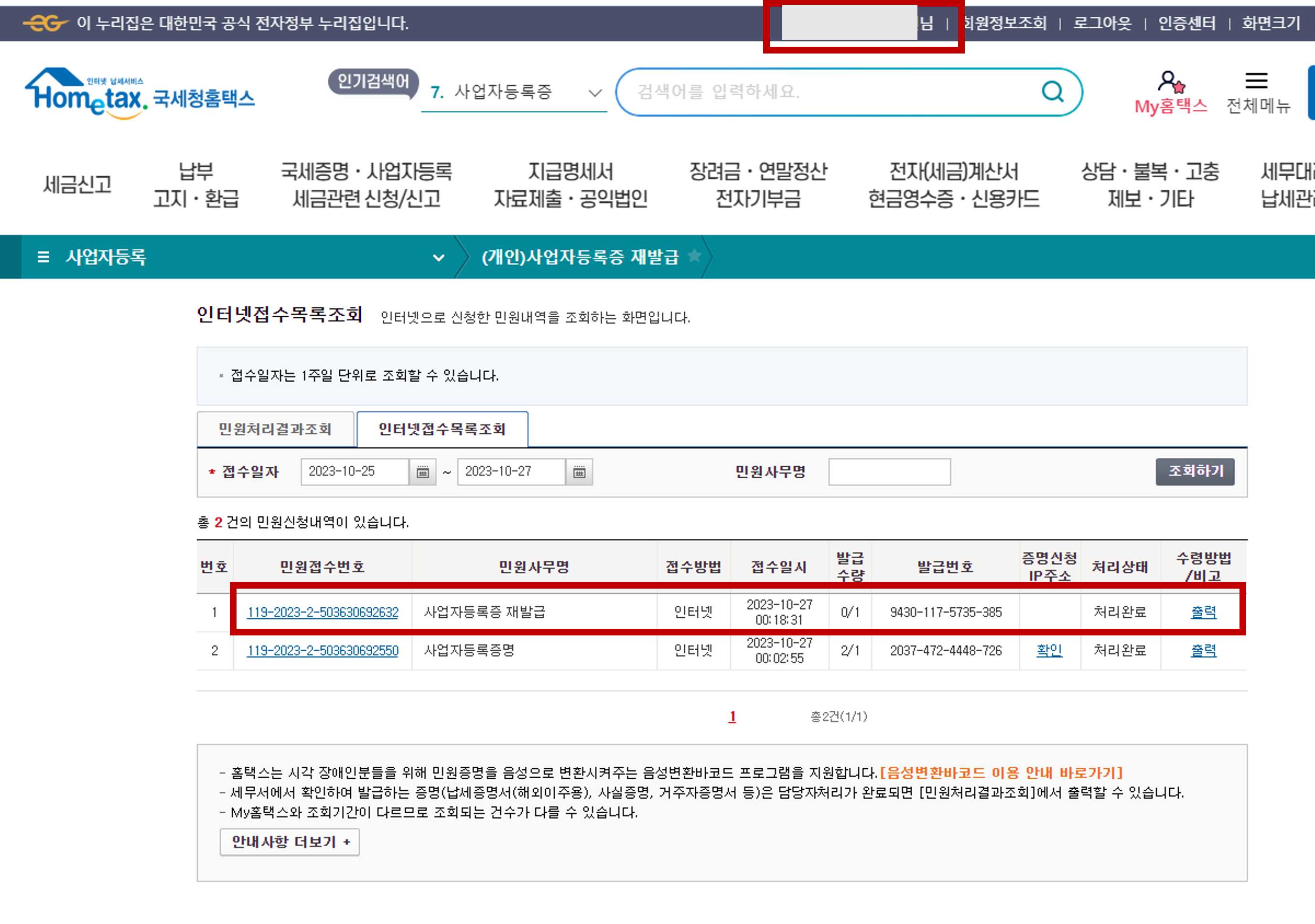Screen dimensions: 1315x924
Task: Open 국세증명·사업자등록 menu
Action: coord(366,184)
